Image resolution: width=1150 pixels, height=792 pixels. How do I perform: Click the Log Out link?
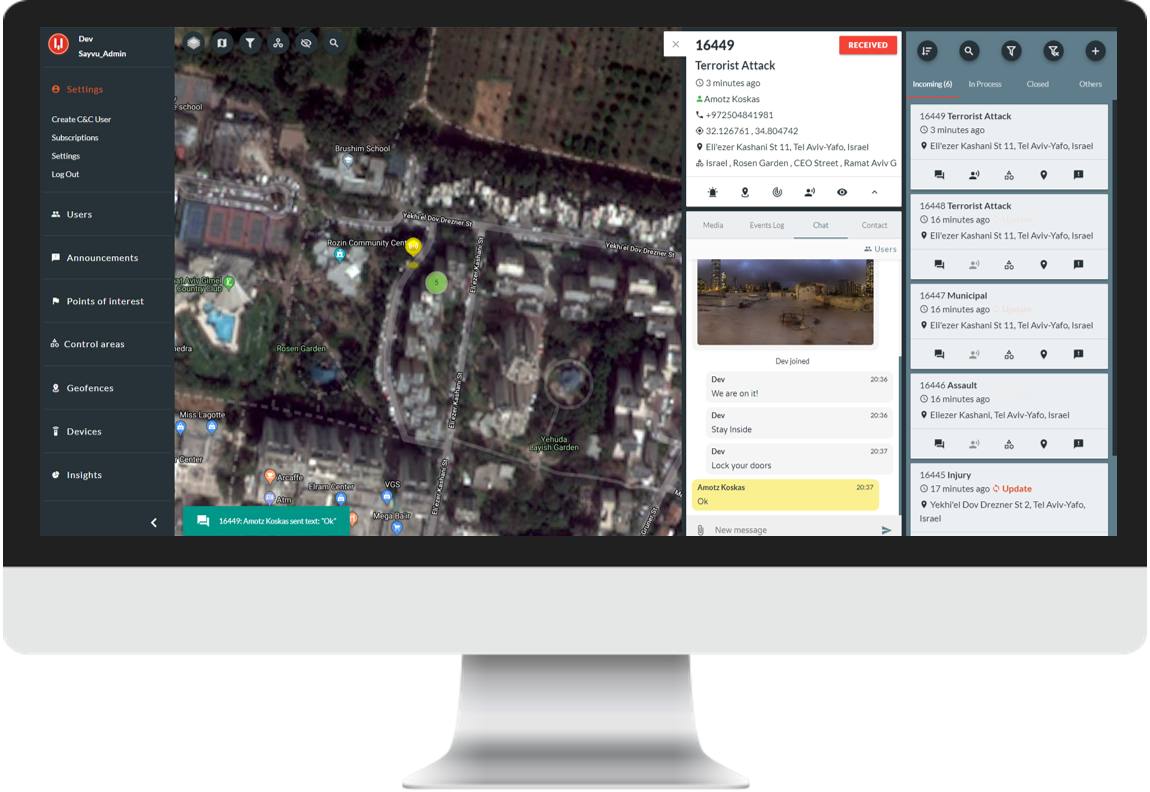click(x=65, y=174)
